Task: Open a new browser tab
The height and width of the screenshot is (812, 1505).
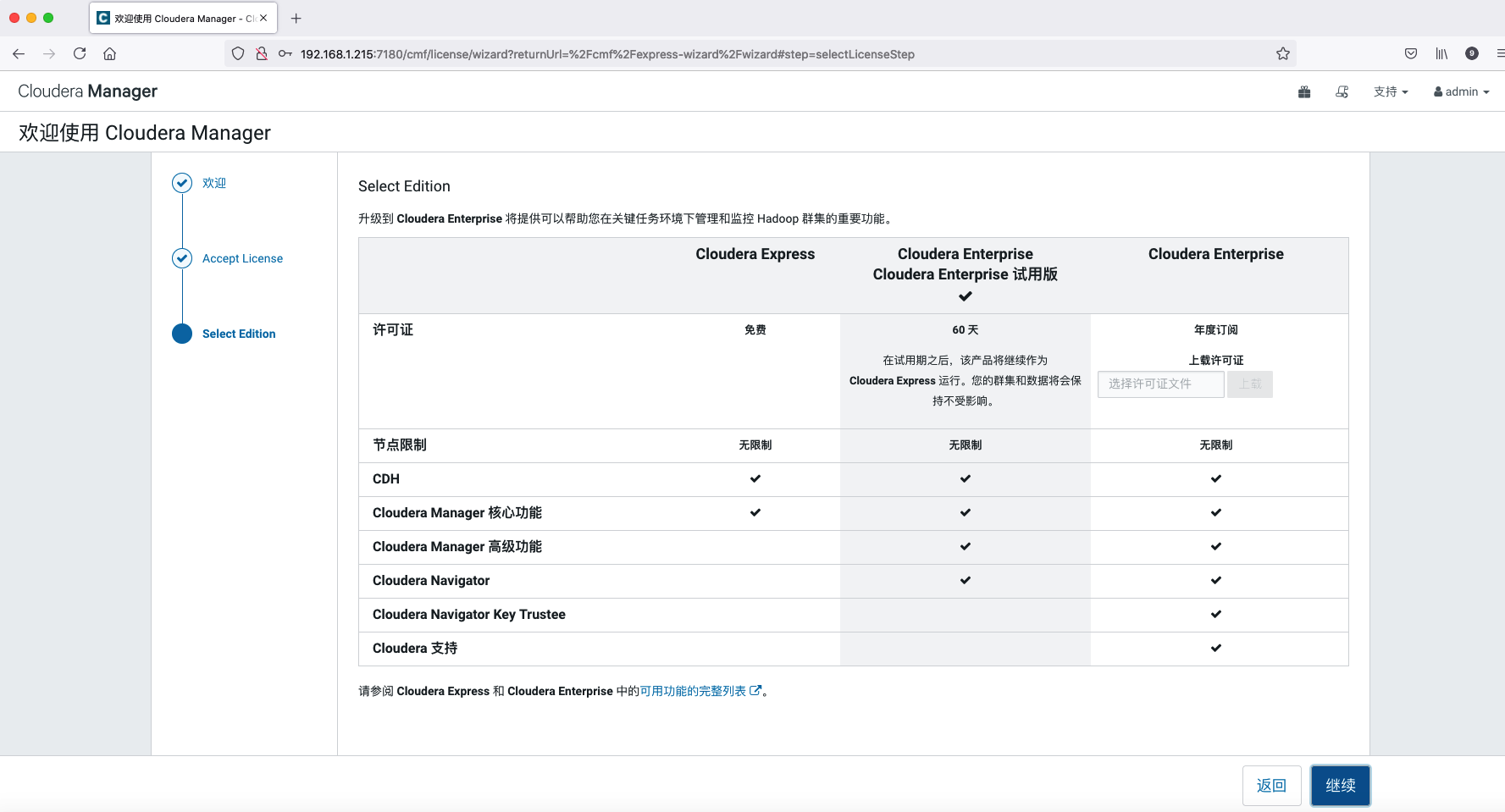Action: coord(296,18)
